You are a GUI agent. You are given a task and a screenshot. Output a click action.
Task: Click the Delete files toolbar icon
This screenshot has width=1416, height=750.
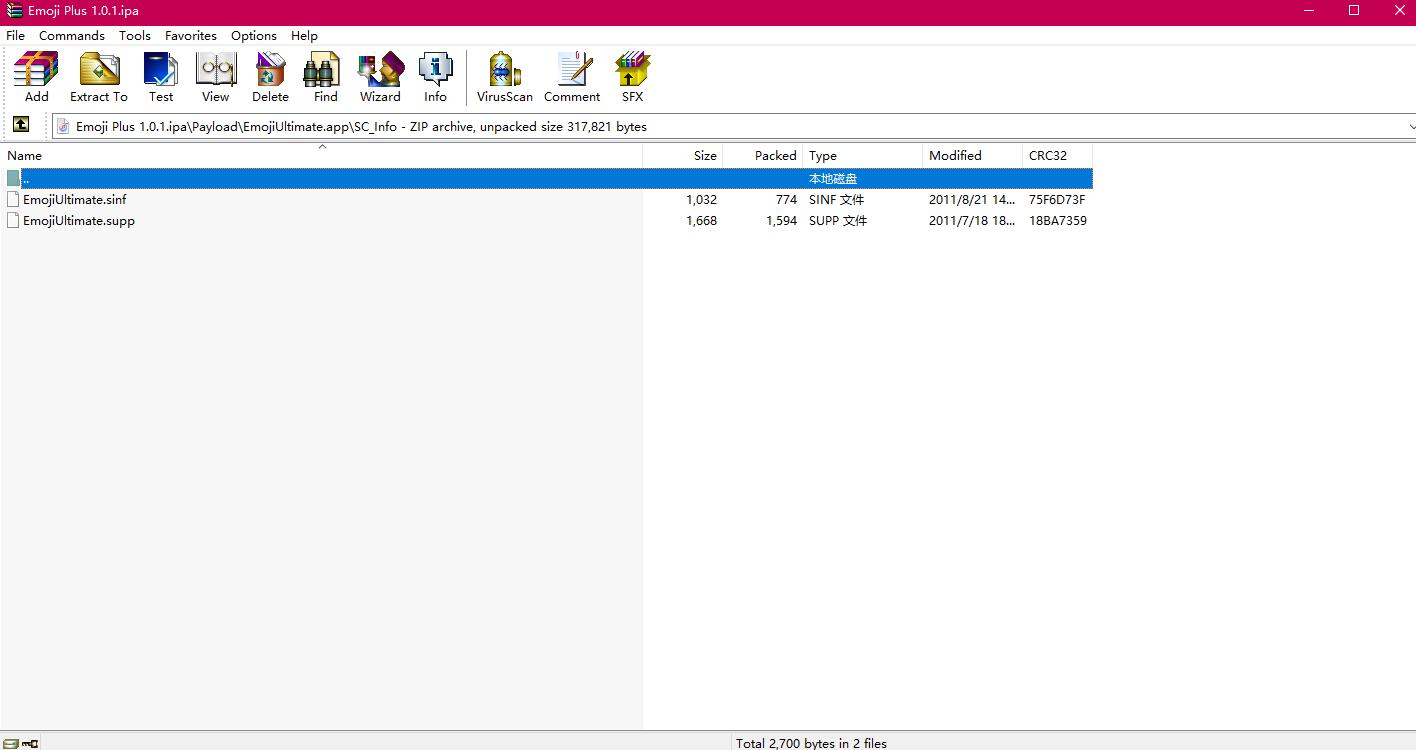270,77
